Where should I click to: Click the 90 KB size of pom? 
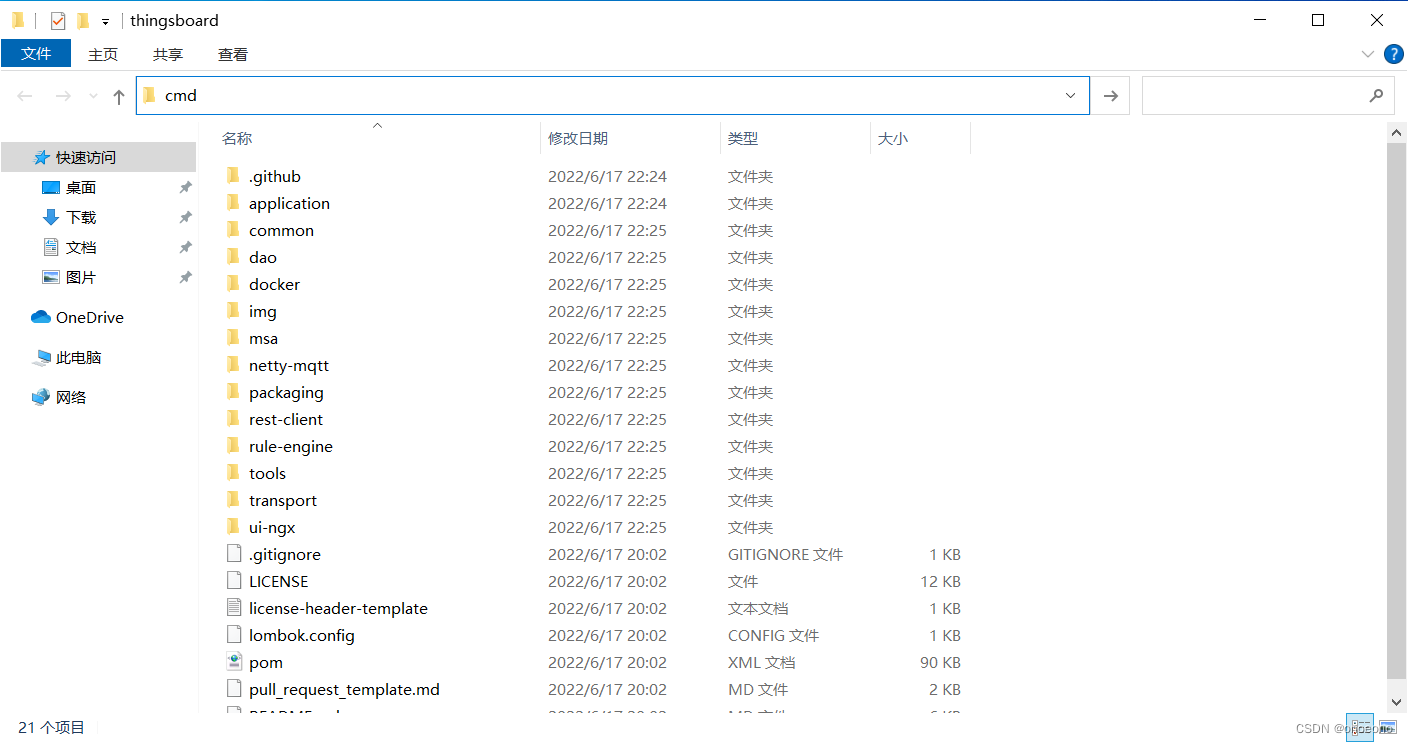tap(940, 662)
